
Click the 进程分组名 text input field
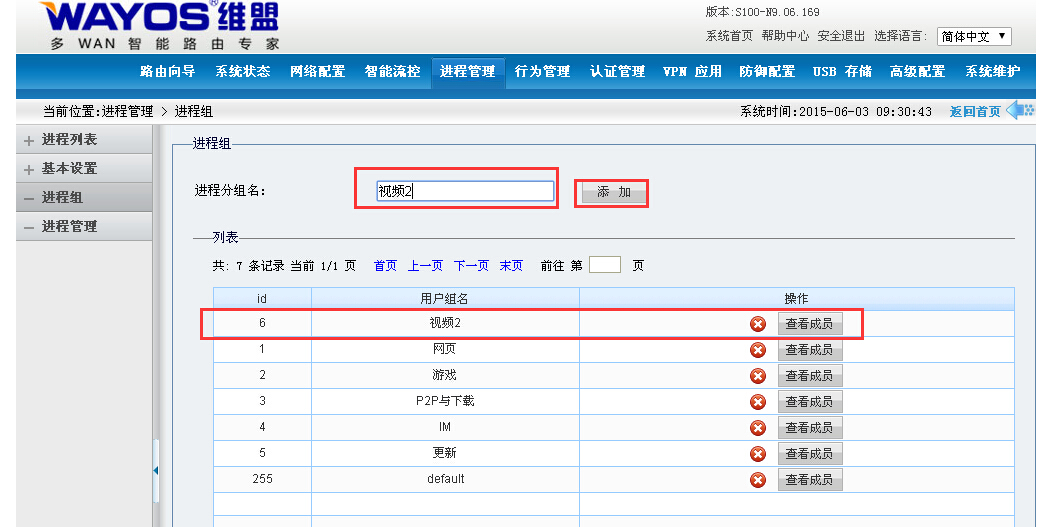(x=465, y=191)
